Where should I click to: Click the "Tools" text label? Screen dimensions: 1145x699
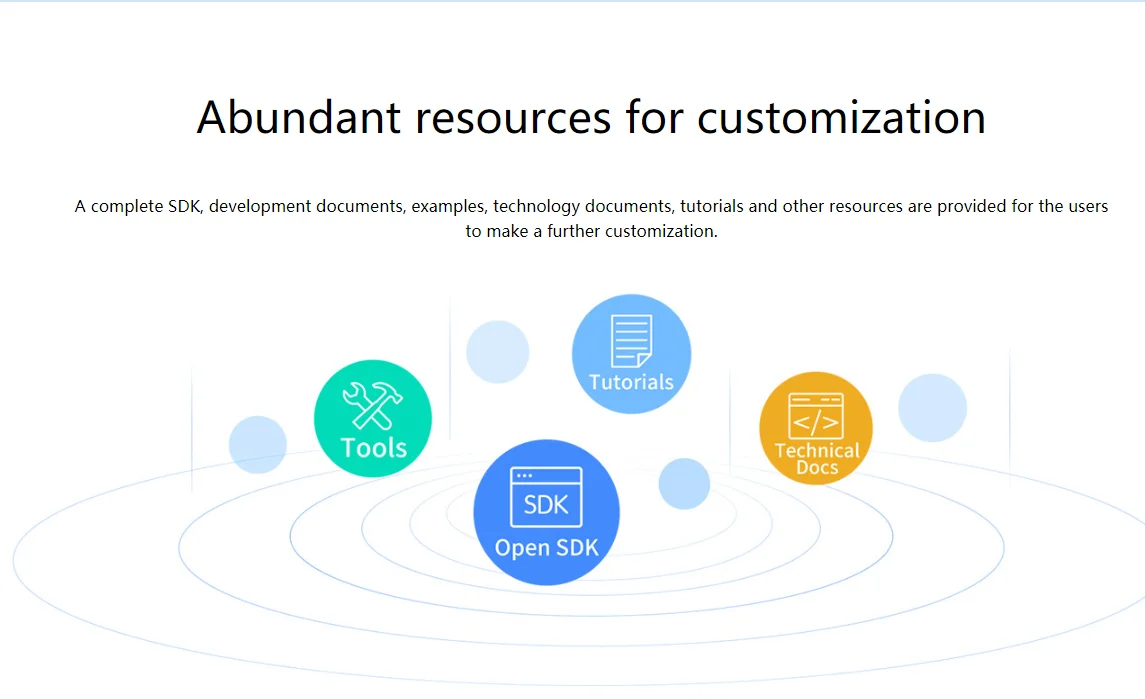373,447
